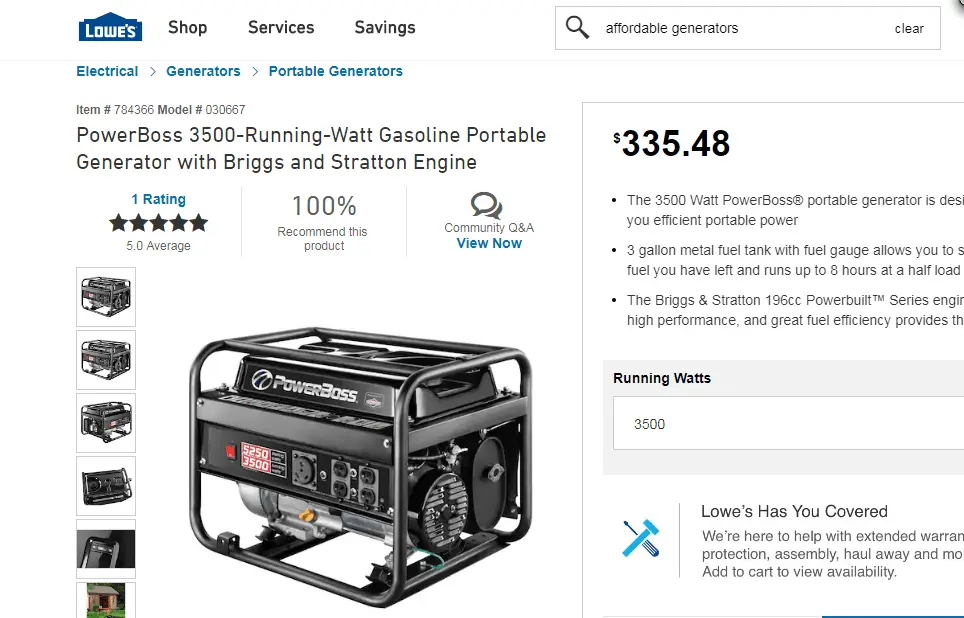
Task: Click the search magnifying glass icon
Action: click(578, 27)
